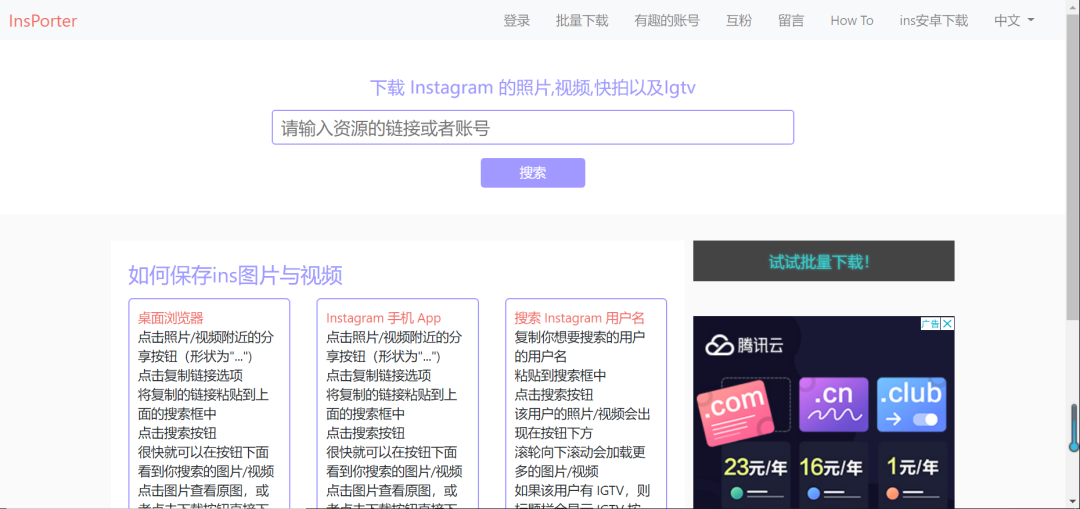Open the How To page
The width and height of the screenshot is (1080, 509).
tap(852, 21)
